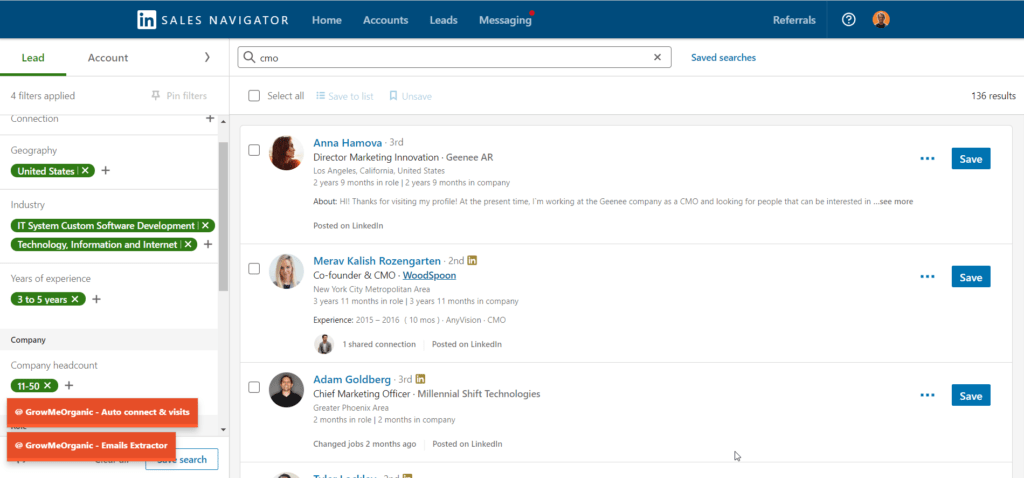Image resolution: width=1024 pixels, height=478 pixels.
Task: Click the 136 results count
Action: point(993,96)
